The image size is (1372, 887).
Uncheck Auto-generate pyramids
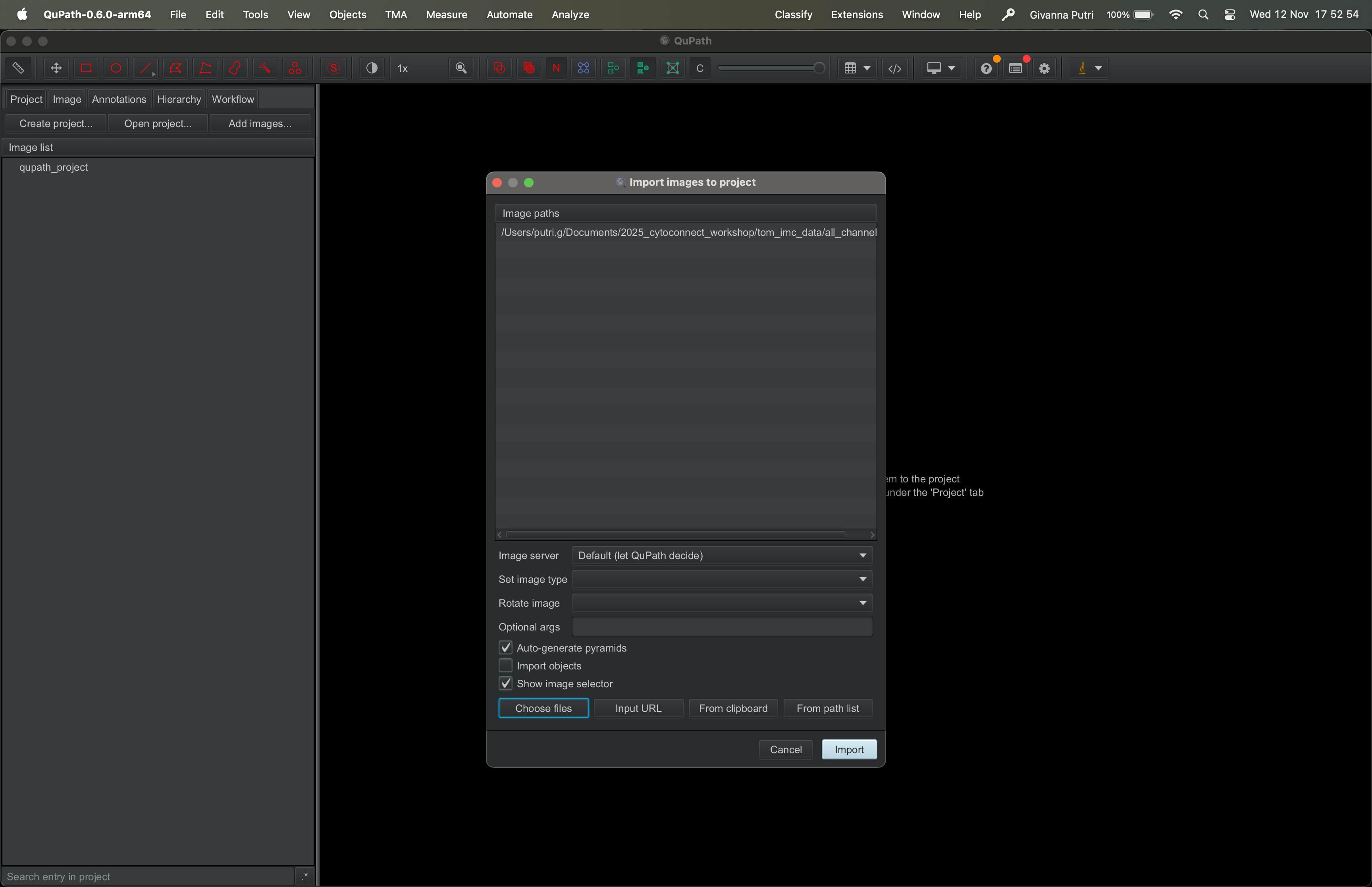505,648
